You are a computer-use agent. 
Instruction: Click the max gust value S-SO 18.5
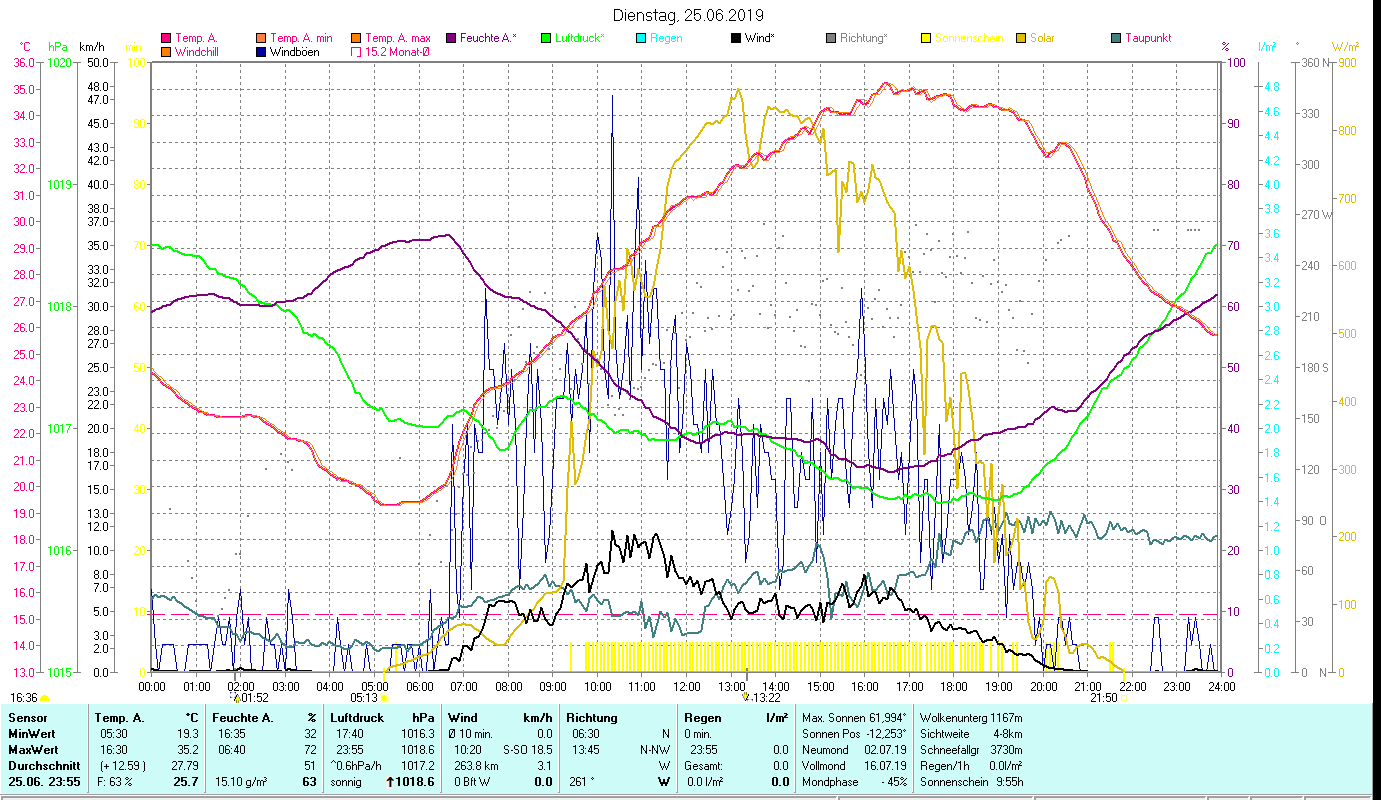(x=528, y=749)
